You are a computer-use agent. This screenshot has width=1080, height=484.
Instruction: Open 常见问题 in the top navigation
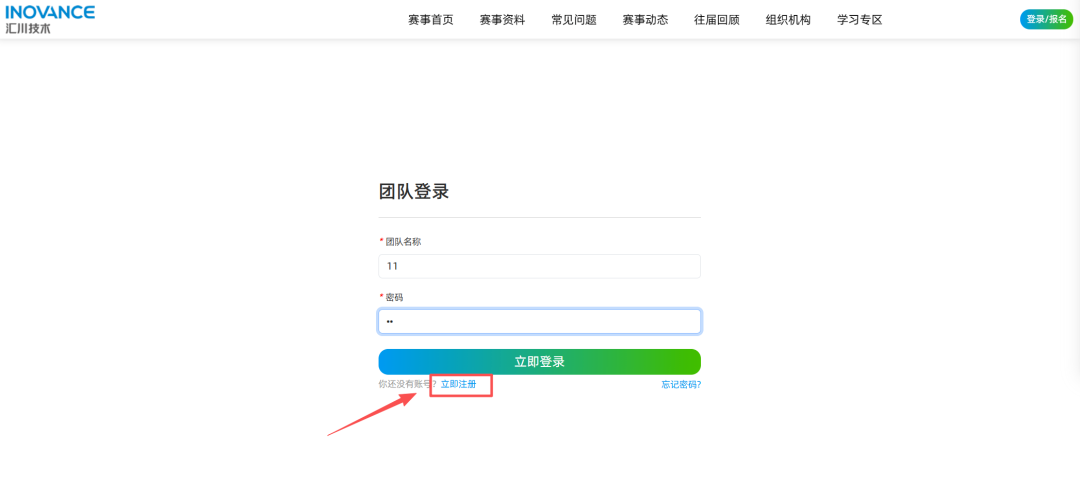pyautogui.click(x=573, y=20)
